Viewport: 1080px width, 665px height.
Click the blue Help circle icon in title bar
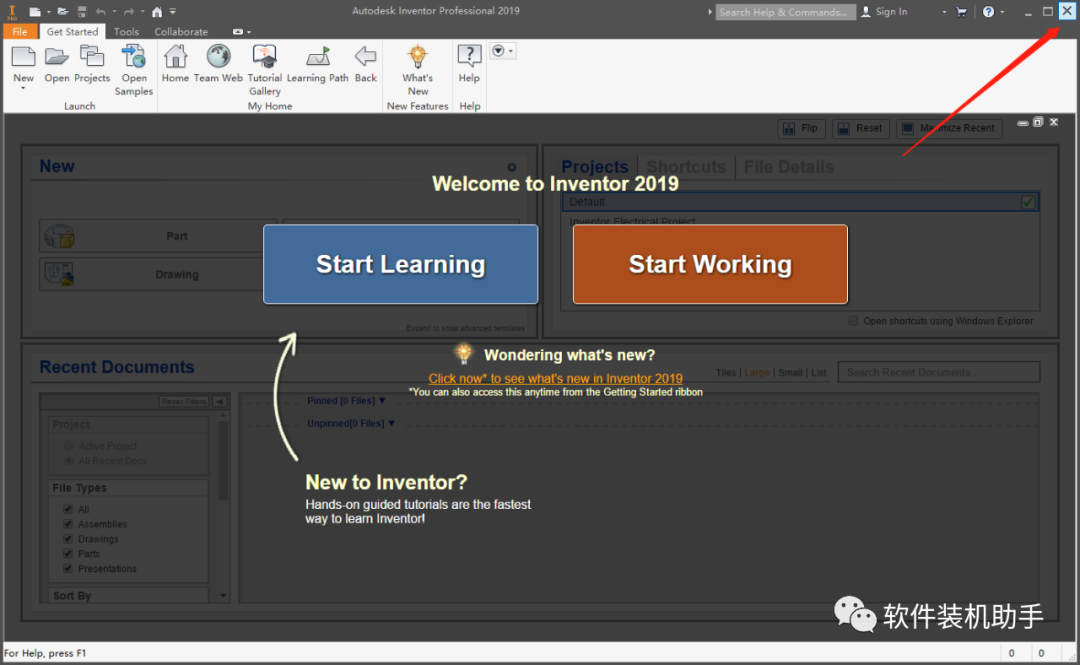tap(988, 12)
